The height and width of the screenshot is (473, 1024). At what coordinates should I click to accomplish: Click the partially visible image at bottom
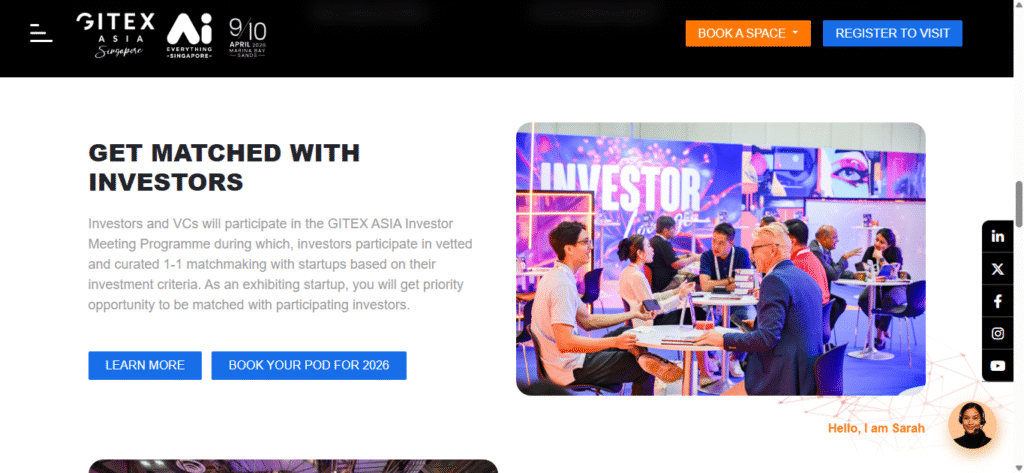pyautogui.click(x=293, y=466)
